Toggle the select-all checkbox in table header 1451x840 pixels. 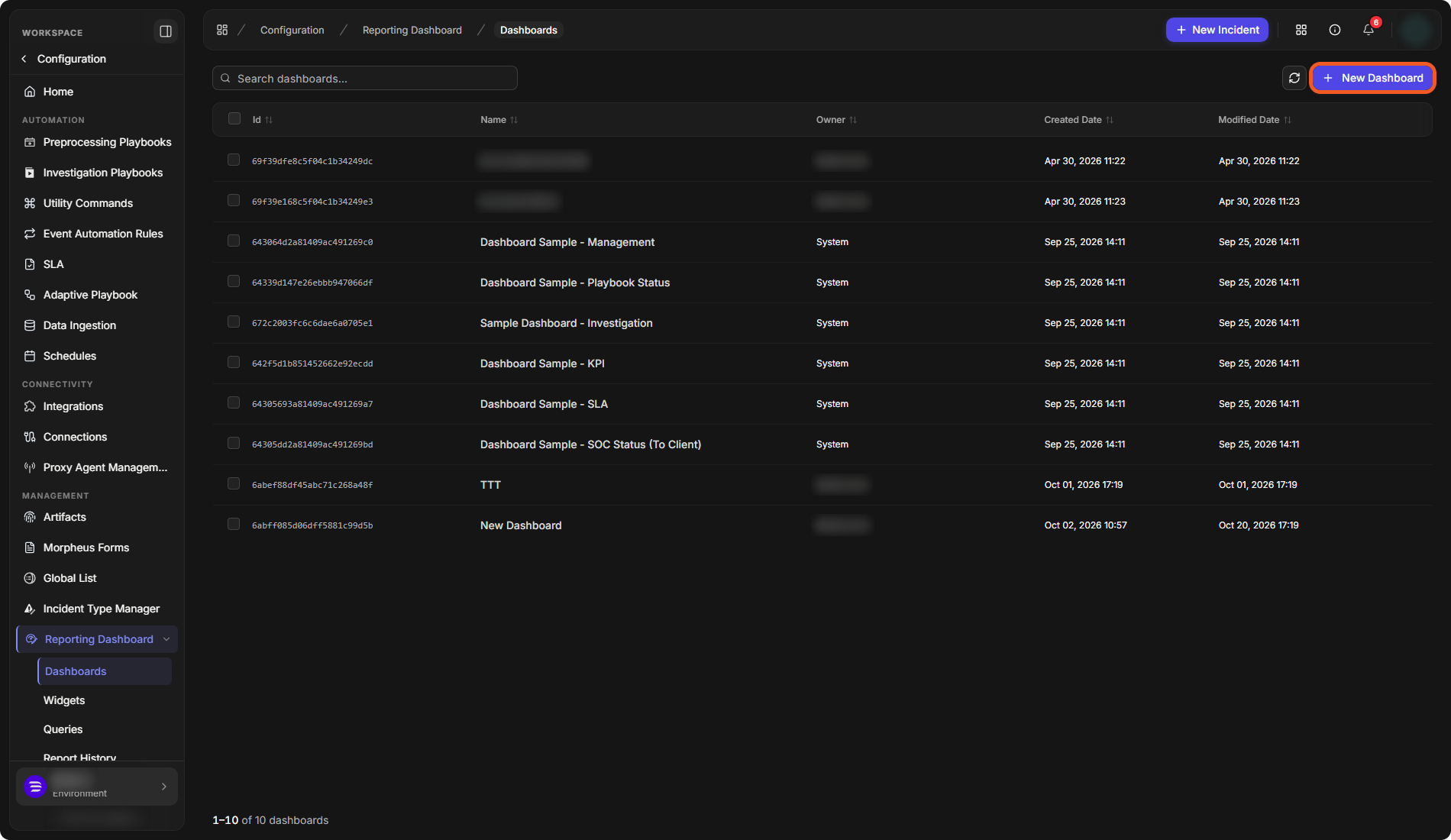click(x=234, y=118)
